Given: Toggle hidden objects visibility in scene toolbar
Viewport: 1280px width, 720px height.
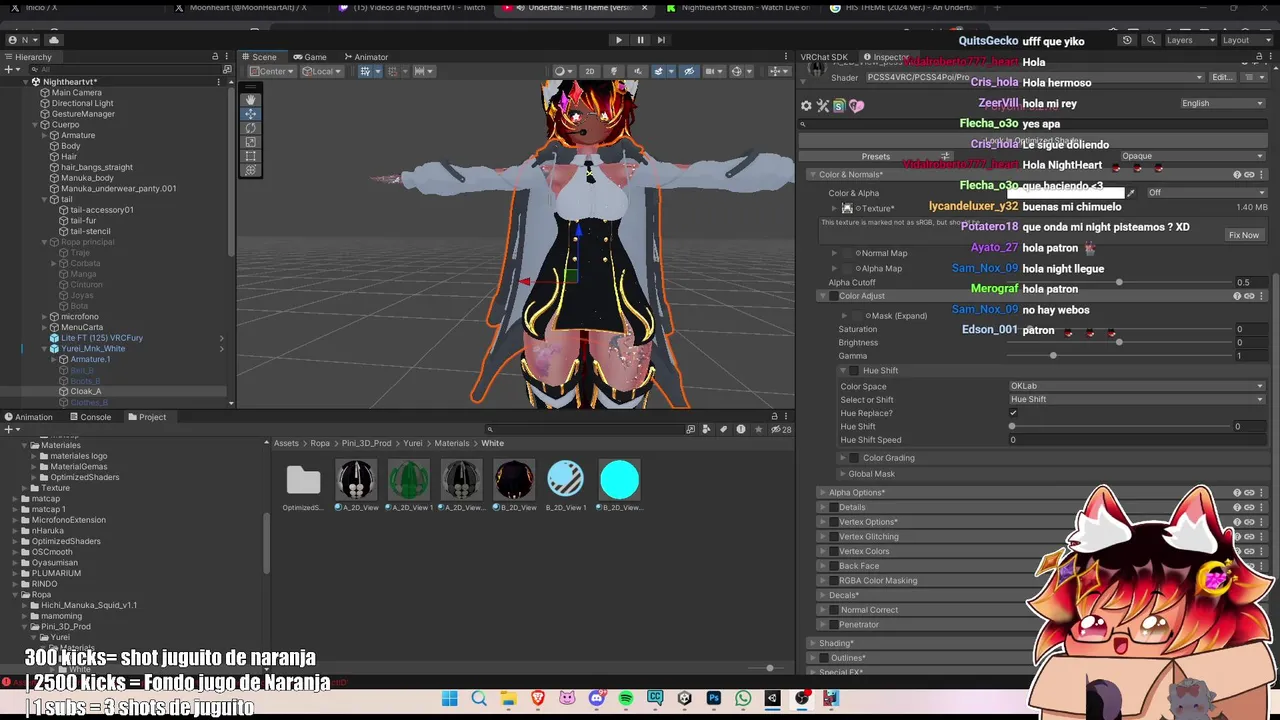Looking at the screenshot, I should pos(688,71).
